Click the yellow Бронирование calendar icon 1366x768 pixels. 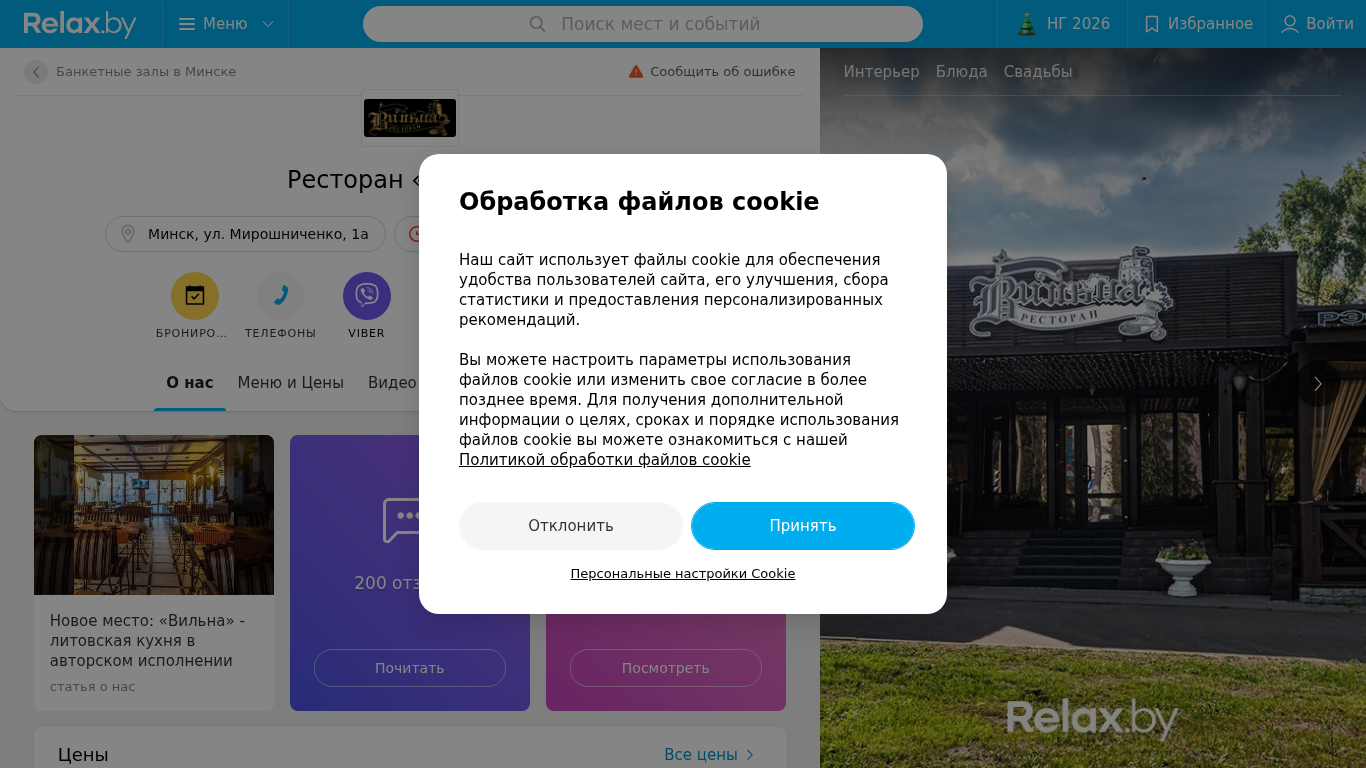(195, 296)
